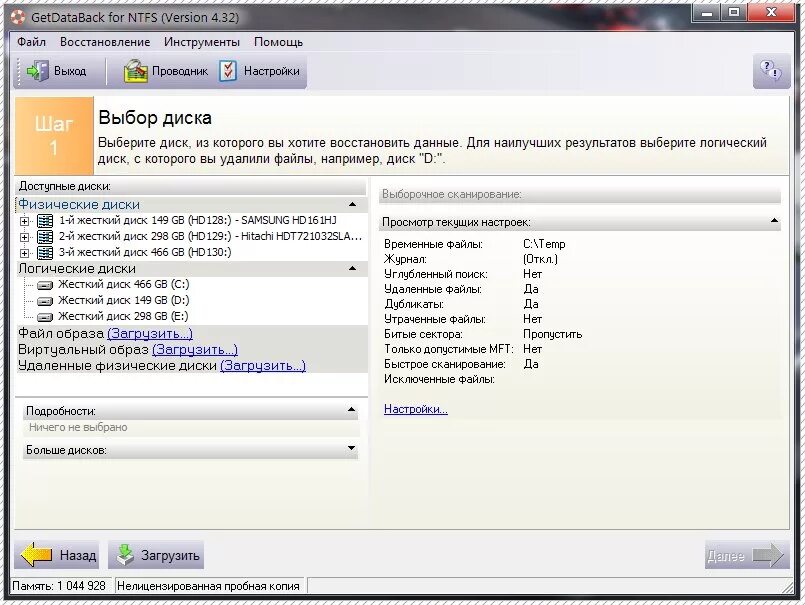Select logical drive text Жесткий диск 466 GB (C:)

click(124, 285)
